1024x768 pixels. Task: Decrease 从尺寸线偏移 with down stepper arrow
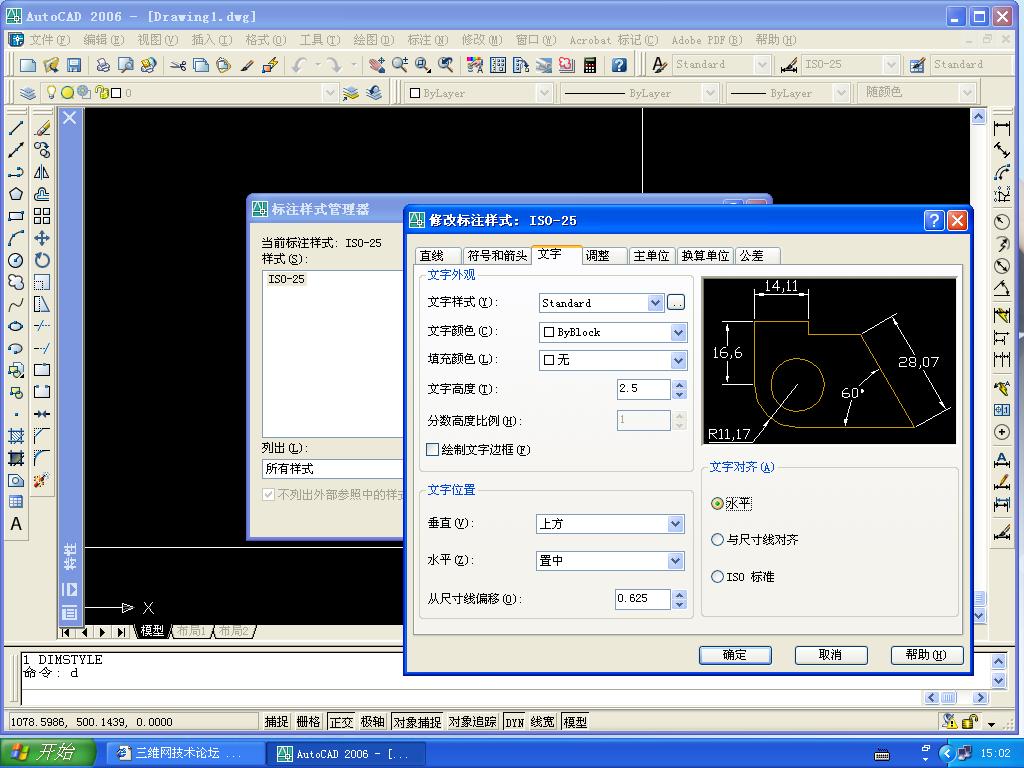point(679,603)
